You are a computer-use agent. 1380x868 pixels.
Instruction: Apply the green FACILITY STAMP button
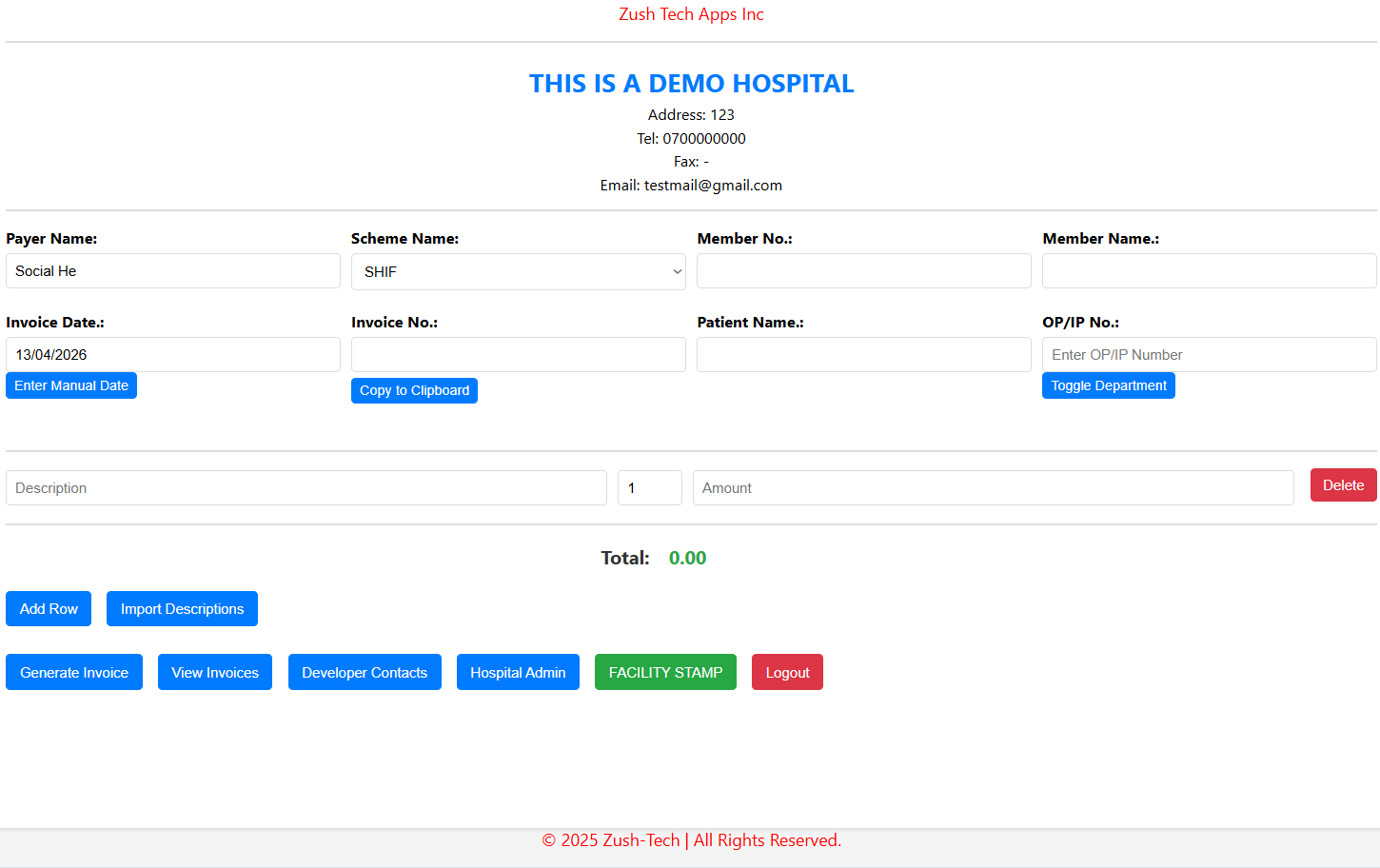(665, 672)
